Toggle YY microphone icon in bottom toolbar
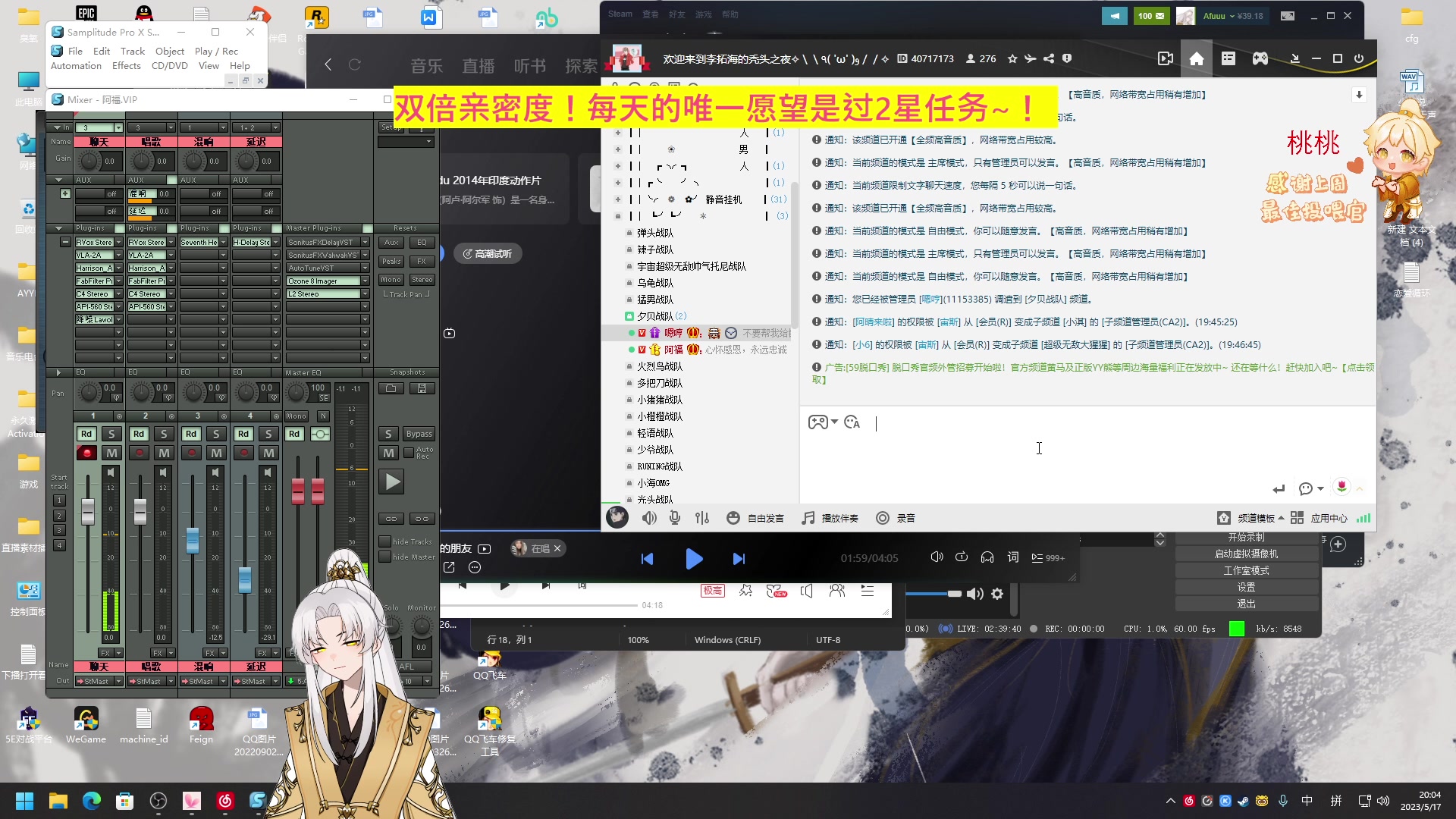This screenshot has width=1456, height=819. pyautogui.click(x=675, y=518)
